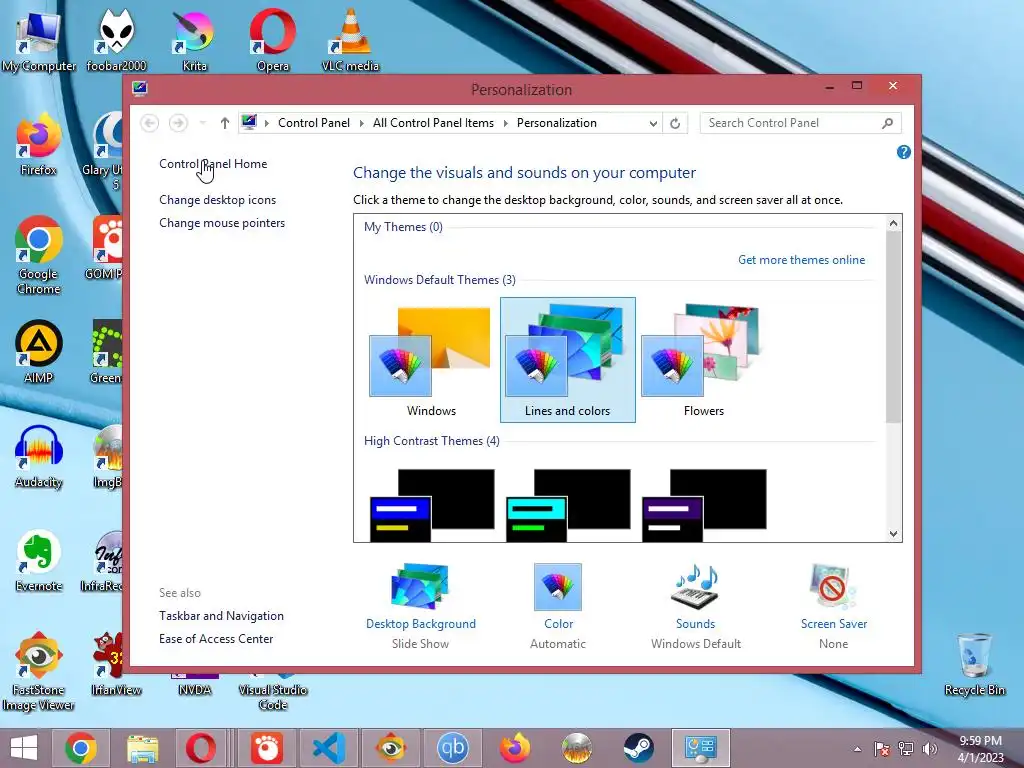
Task: Click the Personalization breadcrumb
Action: 556,123
